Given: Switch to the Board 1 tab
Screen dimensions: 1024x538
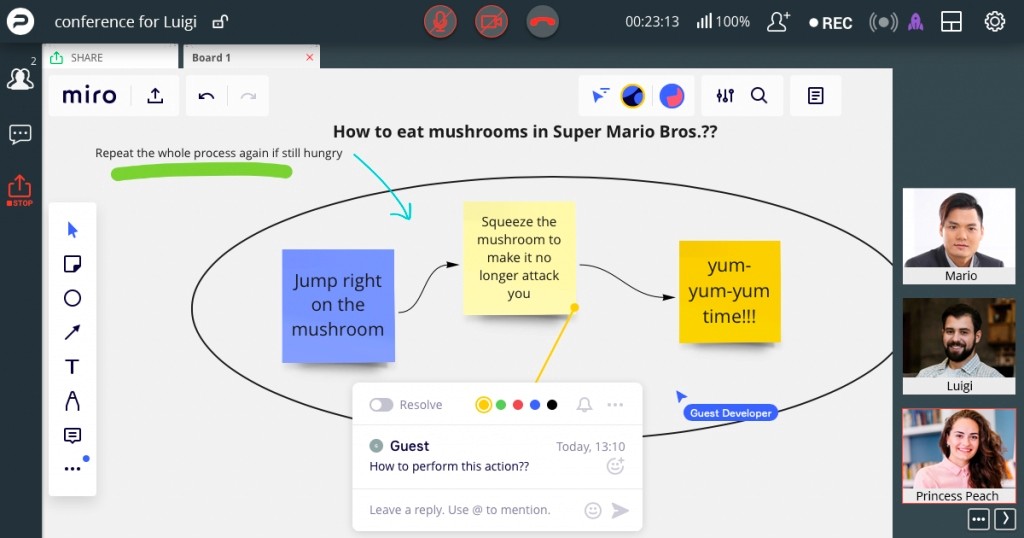Looking at the screenshot, I should pyautogui.click(x=245, y=57).
